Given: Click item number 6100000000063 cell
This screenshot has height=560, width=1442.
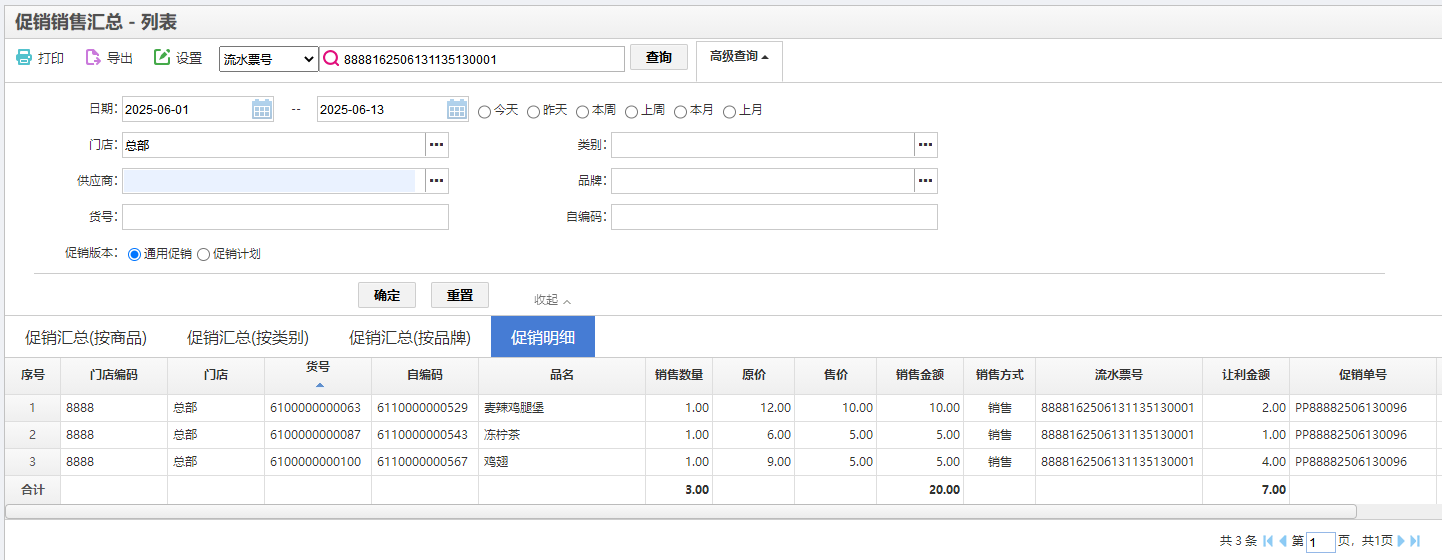Looking at the screenshot, I should [318, 408].
